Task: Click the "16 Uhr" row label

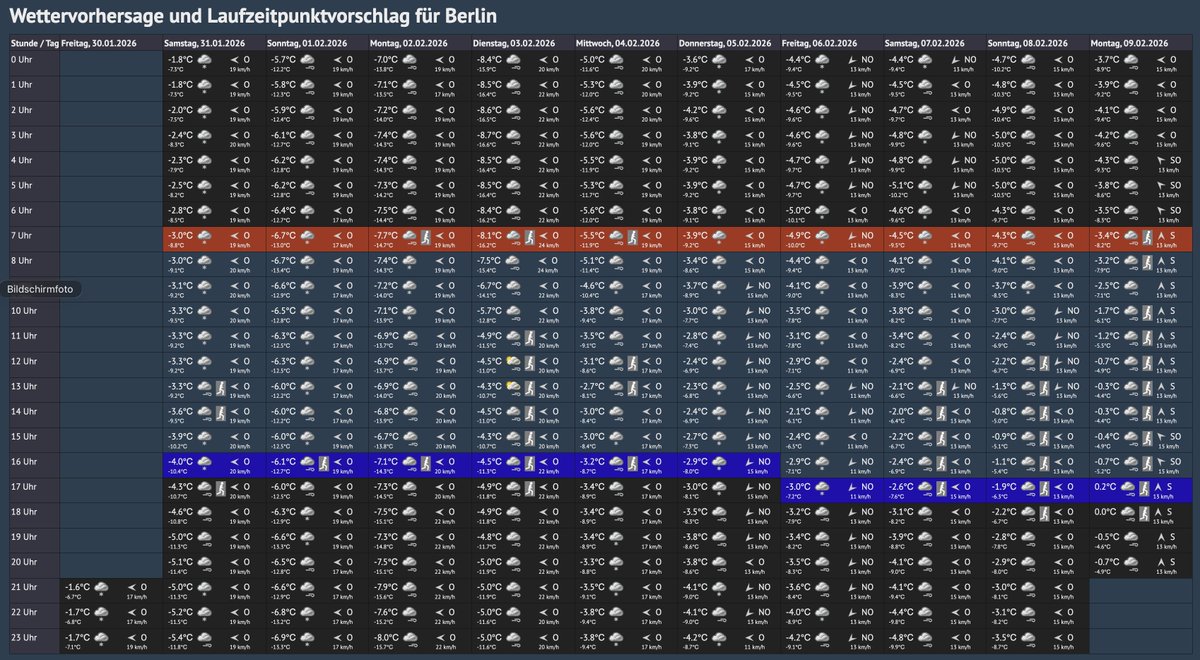Action: click(x=23, y=461)
